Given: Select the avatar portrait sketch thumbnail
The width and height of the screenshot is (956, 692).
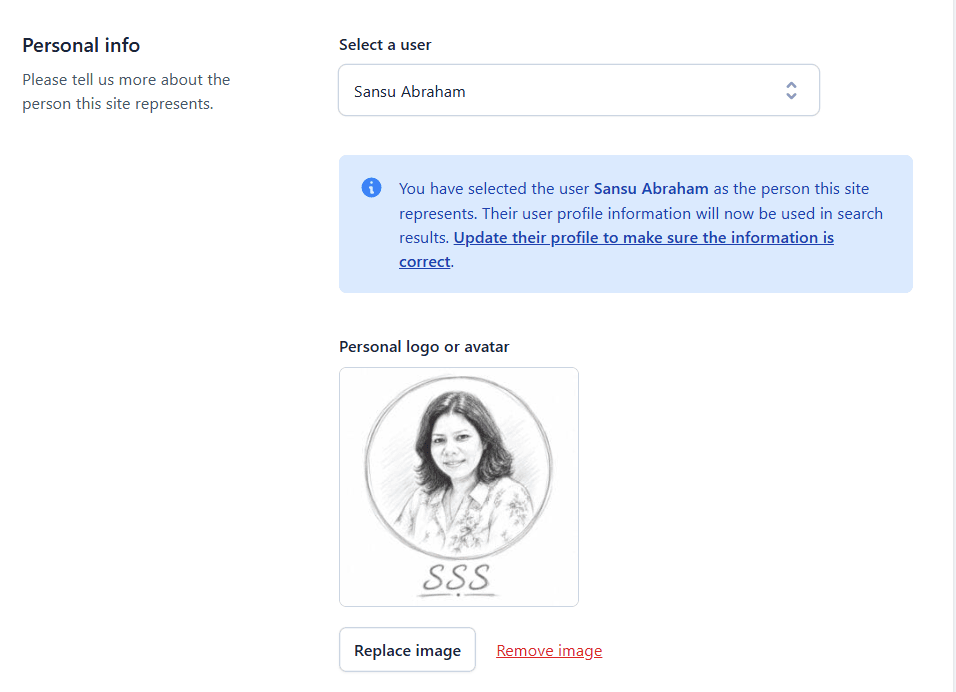Looking at the screenshot, I should 458,487.
